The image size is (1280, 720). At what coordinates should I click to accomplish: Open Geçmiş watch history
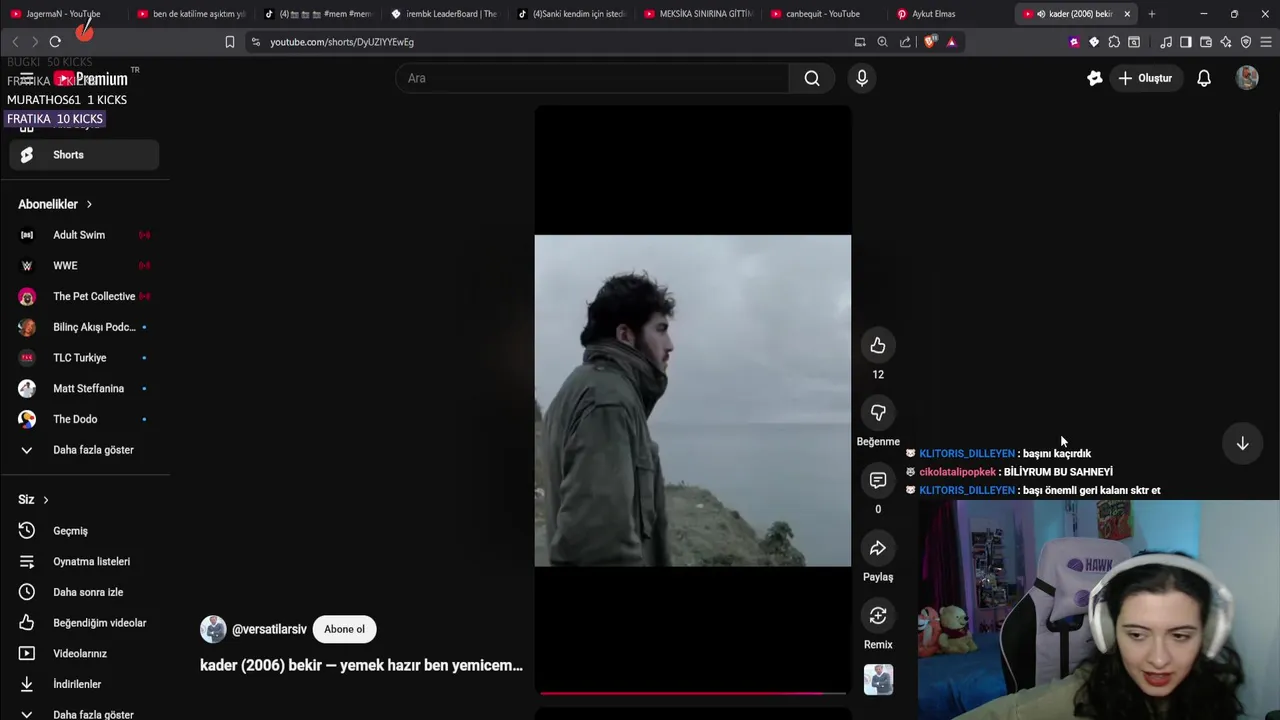tap(84, 531)
